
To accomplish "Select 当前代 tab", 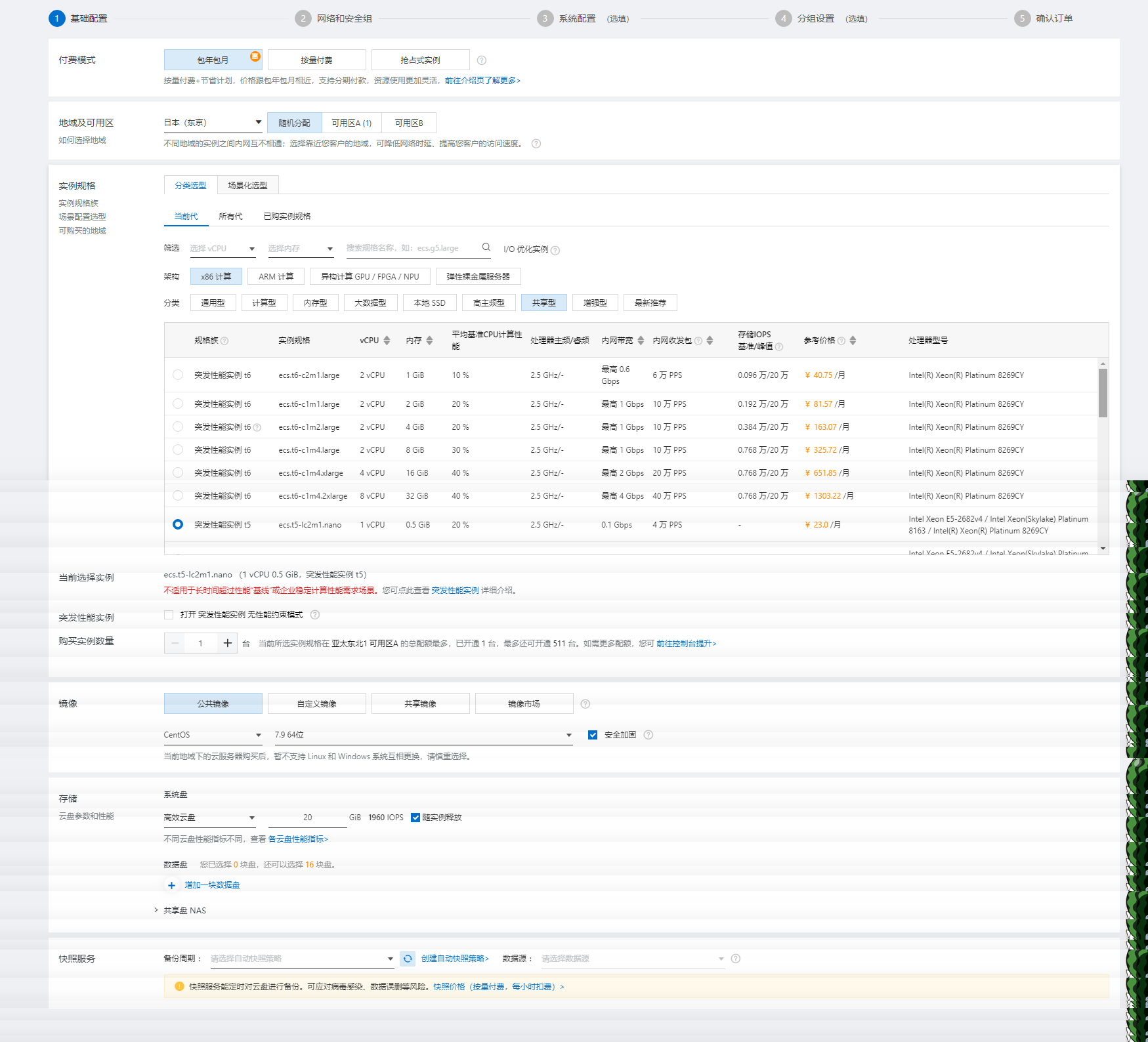I will (x=186, y=217).
